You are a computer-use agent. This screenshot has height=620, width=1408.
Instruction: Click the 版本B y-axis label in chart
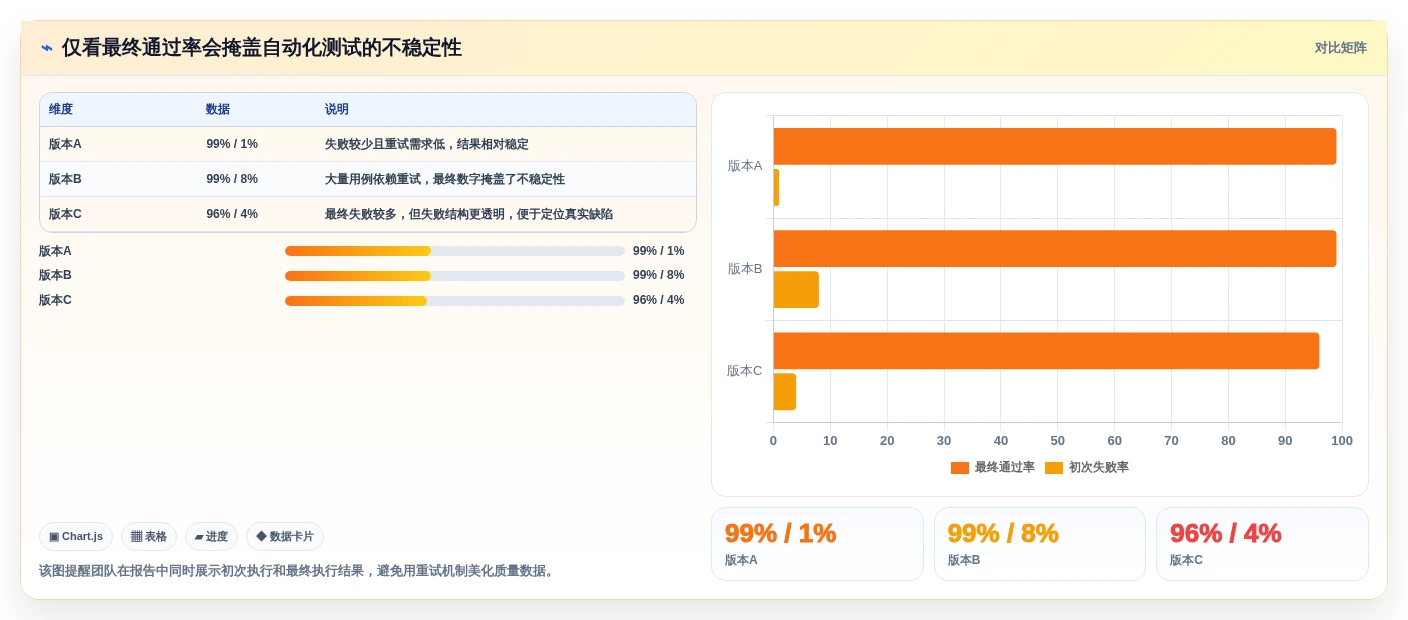pyautogui.click(x=745, y=269)
